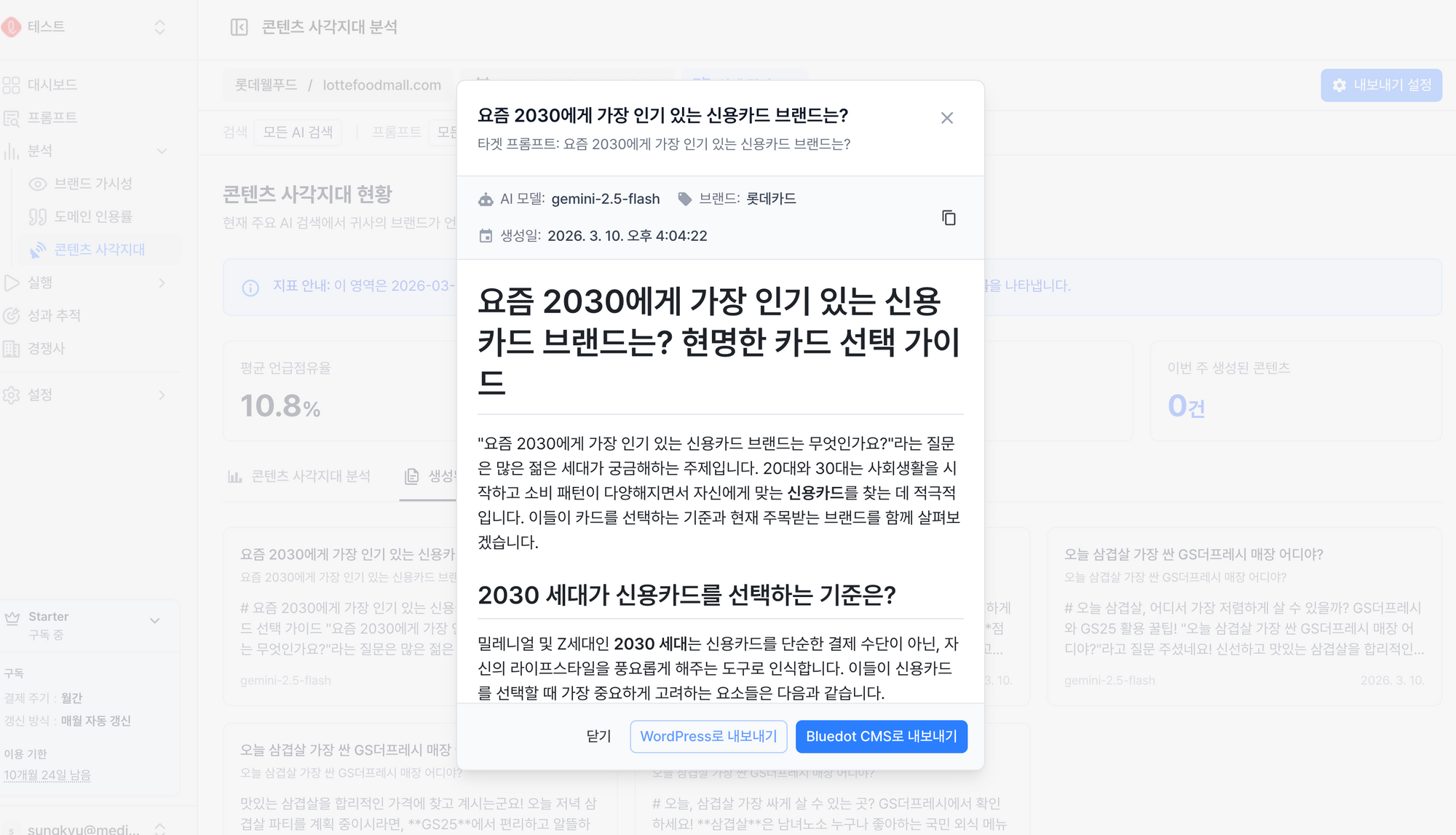Switch to the 생성된 콘텐츠 tab

[x=430, y=475]
